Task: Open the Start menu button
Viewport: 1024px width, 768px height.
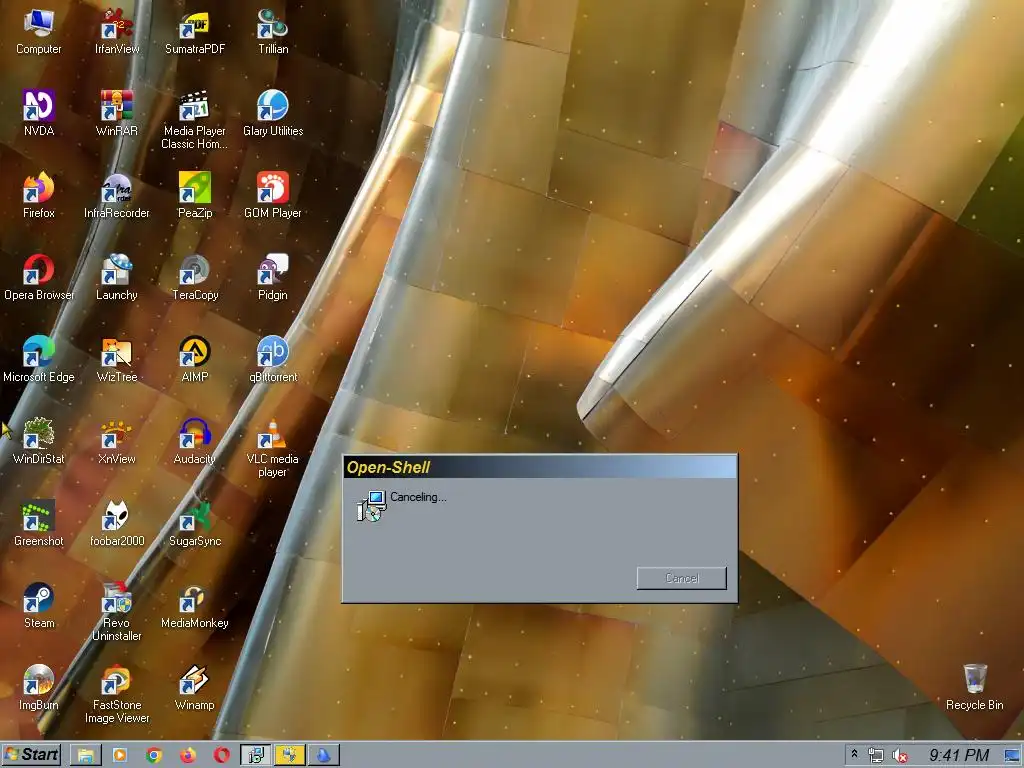Action: point(31,755)
